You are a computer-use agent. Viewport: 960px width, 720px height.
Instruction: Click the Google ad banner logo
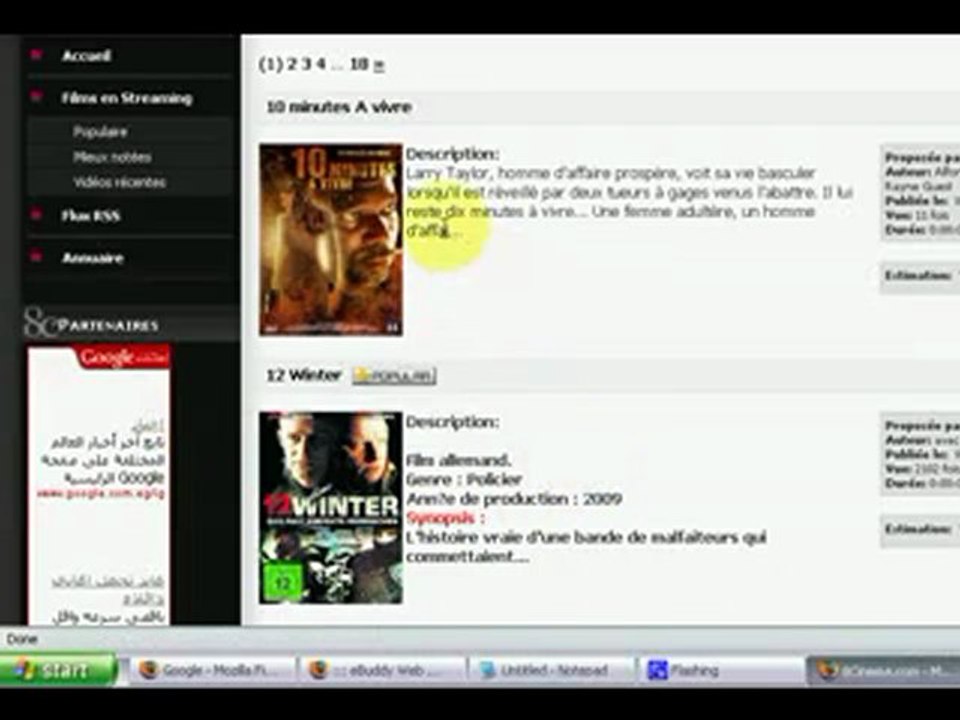pyautogui.click(x=122, y=358)
